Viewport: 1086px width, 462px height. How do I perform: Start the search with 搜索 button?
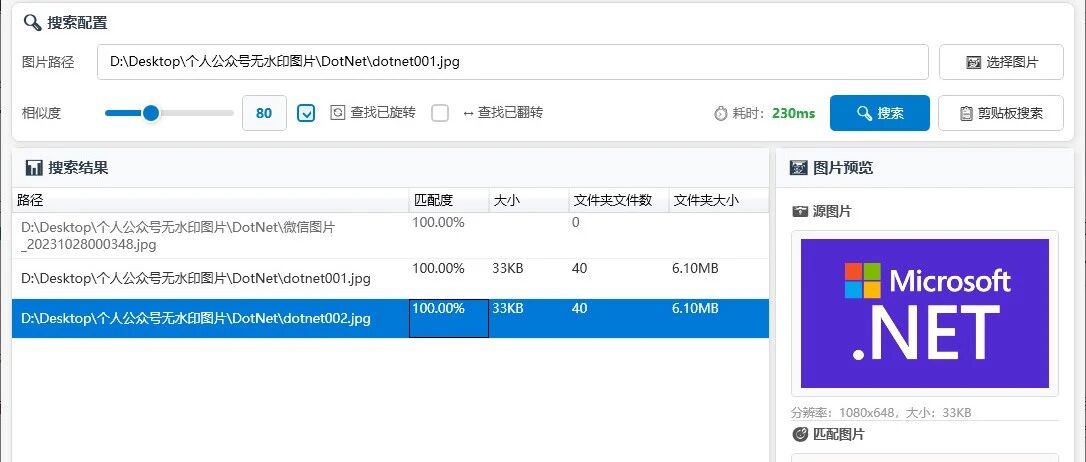point(880,113)
